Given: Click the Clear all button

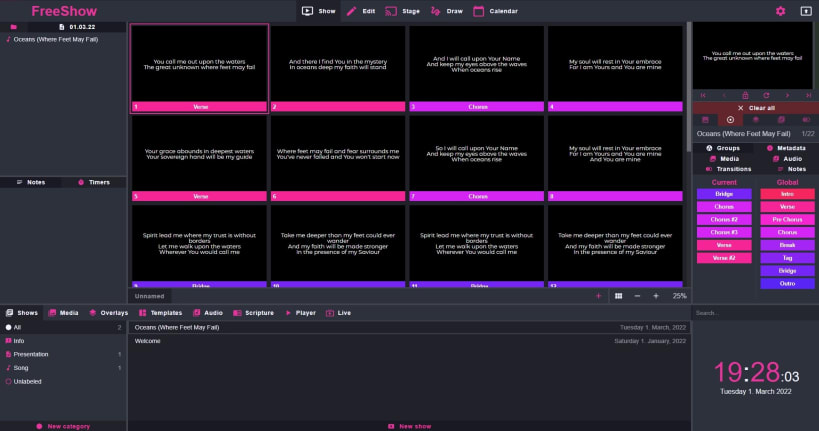Looking at the screenshot, I should [756, 108].
